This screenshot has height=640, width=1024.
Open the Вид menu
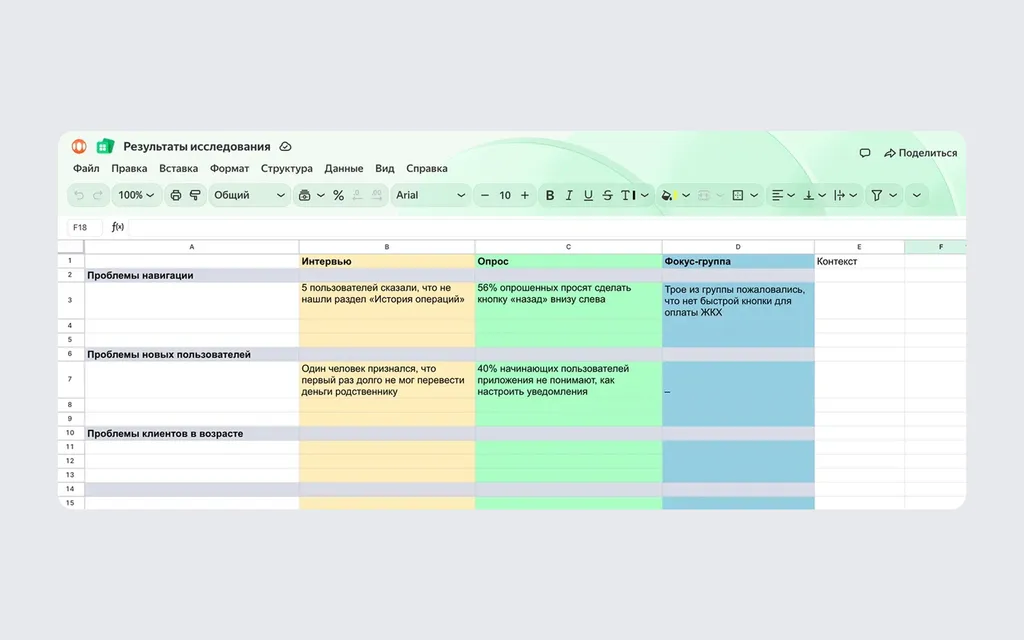pyautogui.click(x=385, y=168)
